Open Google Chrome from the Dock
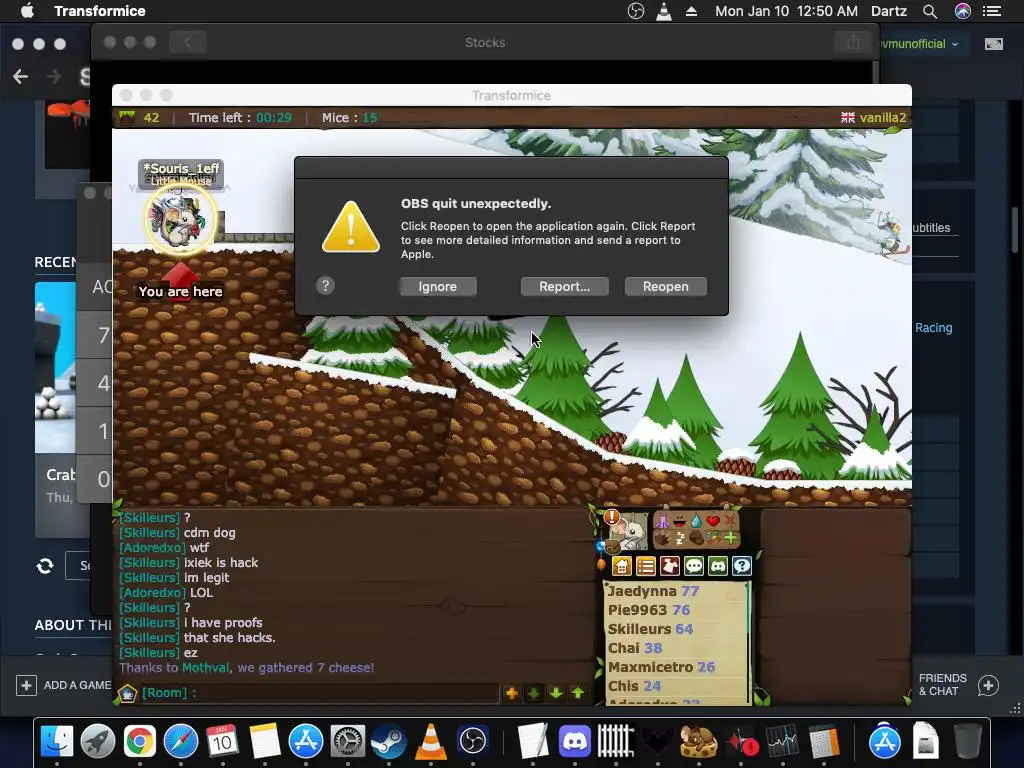The width and height of the screenshot is (1024, 768). click(x=139, y=741)
